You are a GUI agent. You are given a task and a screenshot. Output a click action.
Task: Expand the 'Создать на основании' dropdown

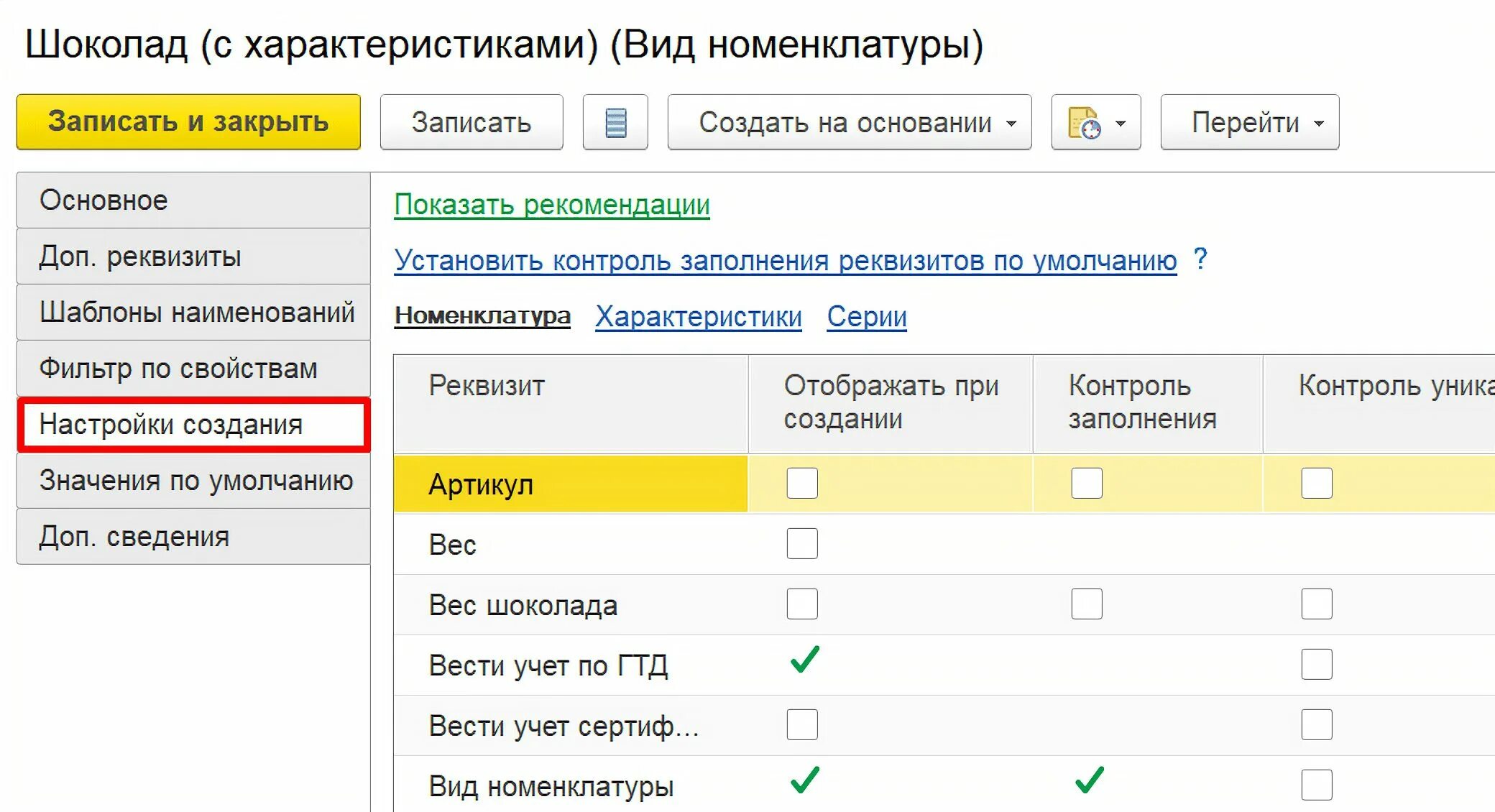point(849,123)
